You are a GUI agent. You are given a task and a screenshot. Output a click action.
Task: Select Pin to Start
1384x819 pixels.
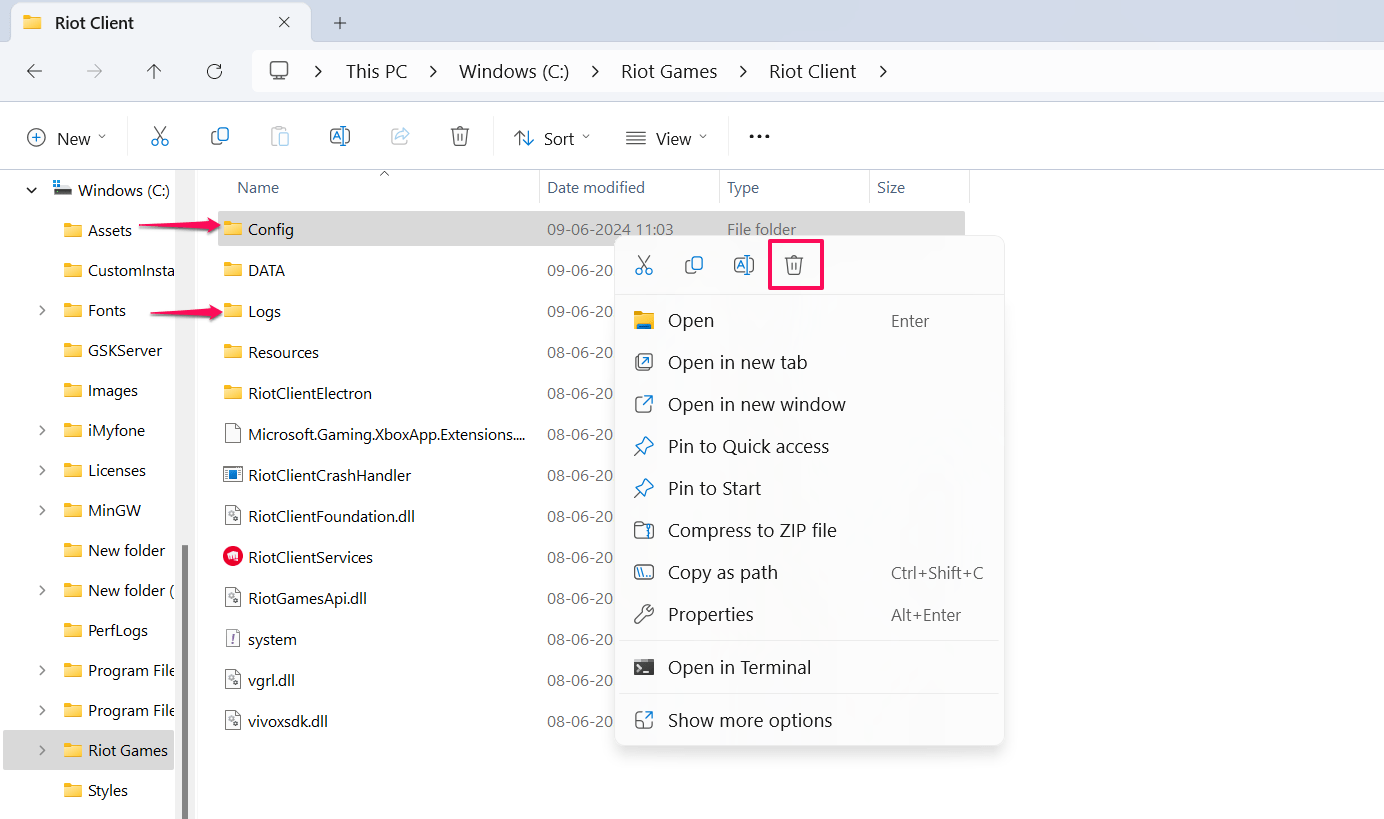(x=809, y=489)
